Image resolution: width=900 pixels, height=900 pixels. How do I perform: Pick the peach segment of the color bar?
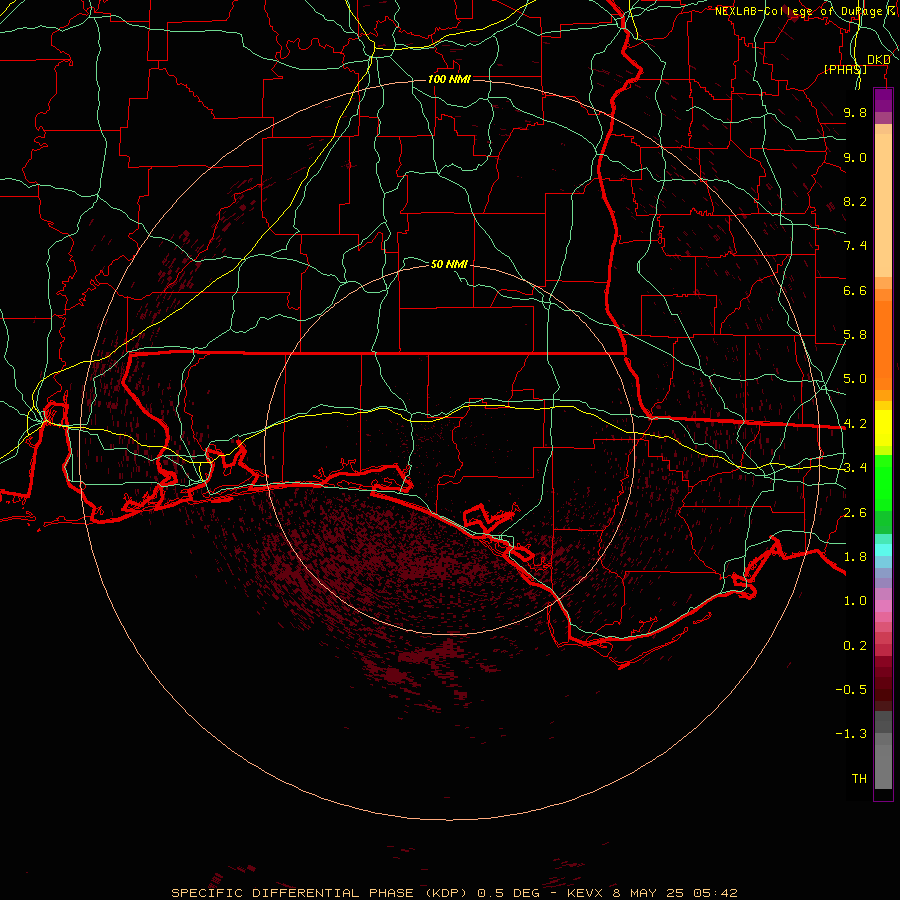(x=883, y=205)
